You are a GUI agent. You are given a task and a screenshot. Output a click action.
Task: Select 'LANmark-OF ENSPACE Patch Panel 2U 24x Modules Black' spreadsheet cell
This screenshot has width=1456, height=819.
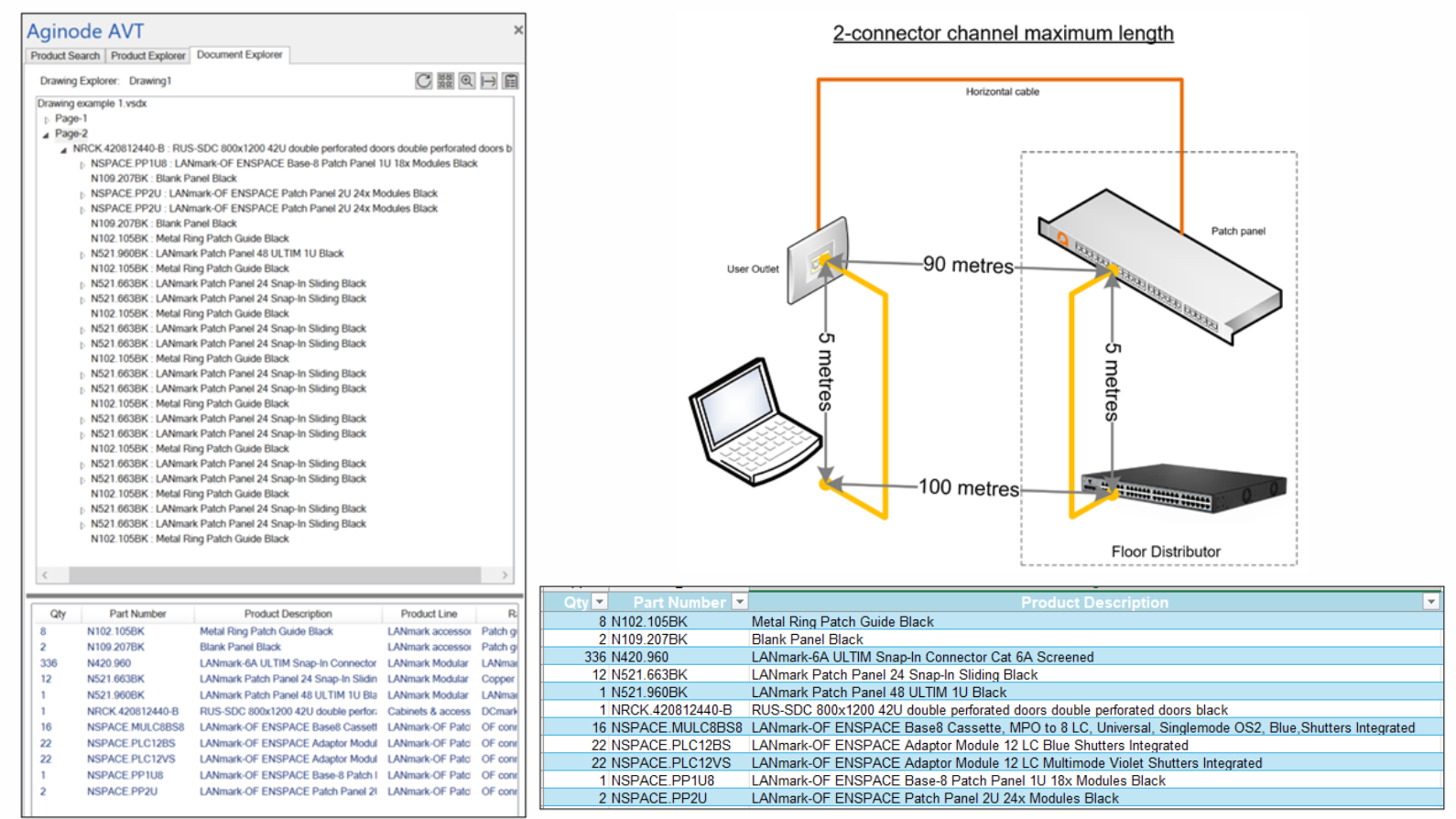click(x=935, y=799)
